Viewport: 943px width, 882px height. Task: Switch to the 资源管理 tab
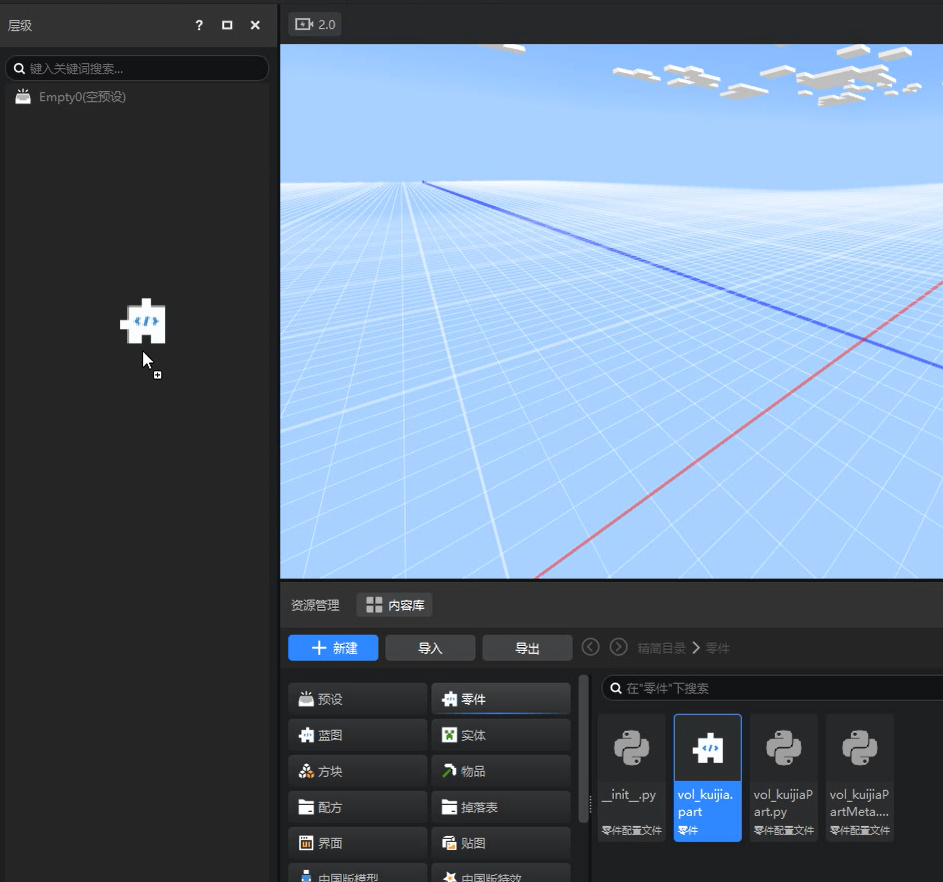click(314, 605)
